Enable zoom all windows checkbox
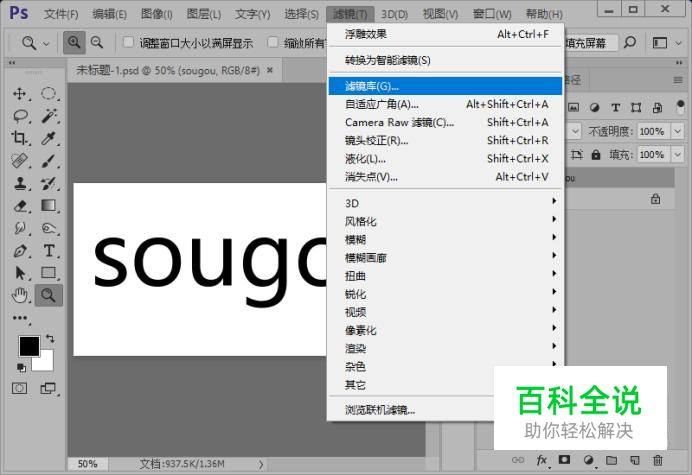 click(x=273, y=42)
